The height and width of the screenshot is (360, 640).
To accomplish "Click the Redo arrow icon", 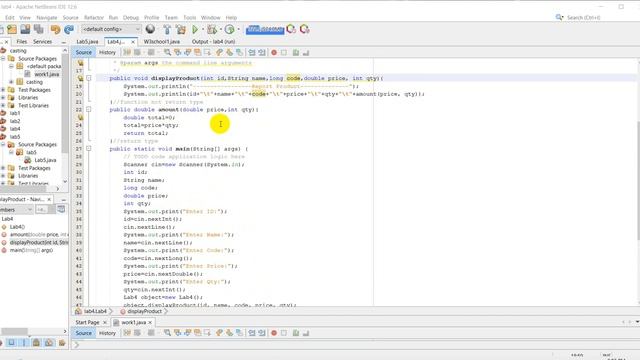I will coord(69,29).
